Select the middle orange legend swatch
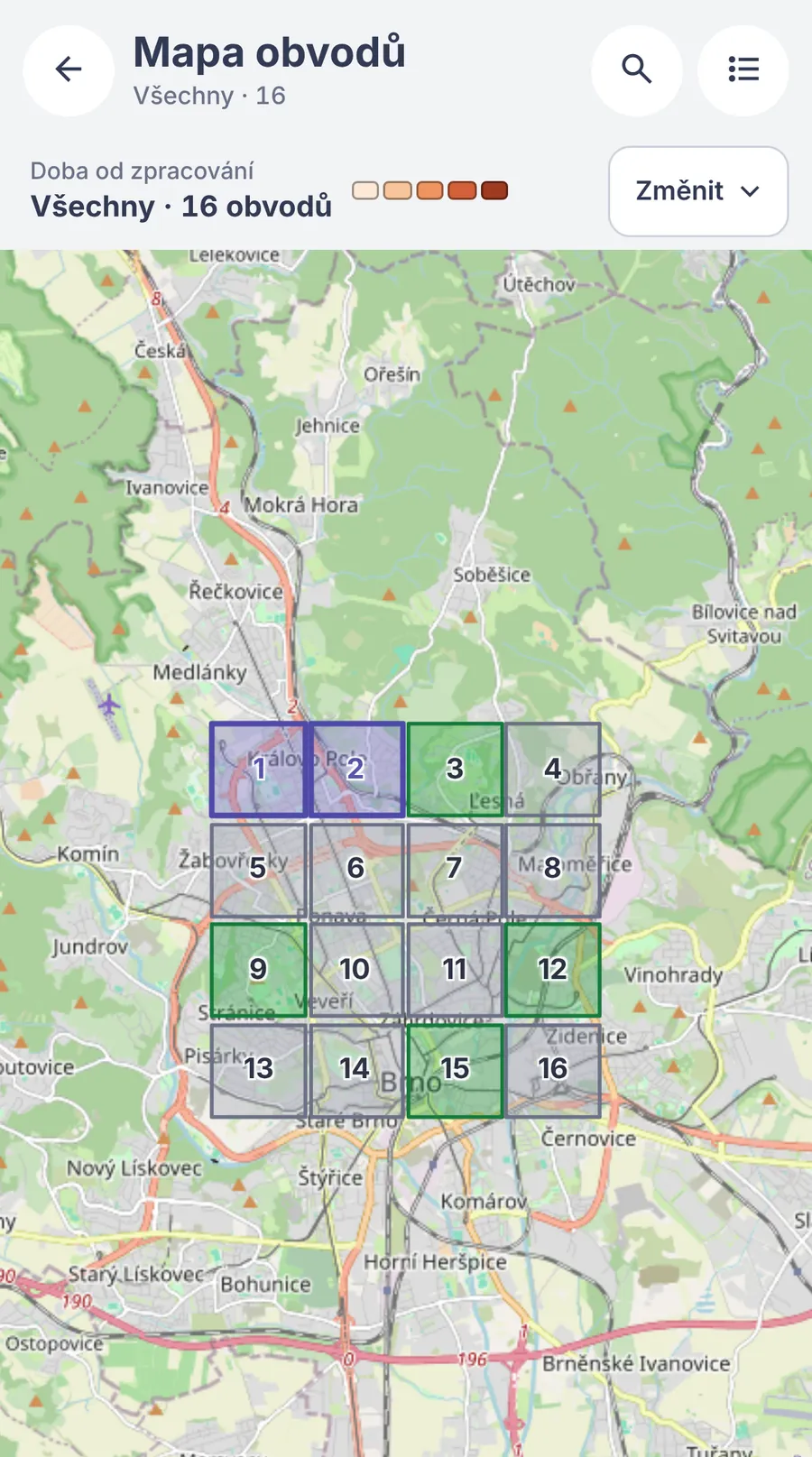 tap(430, 190)
